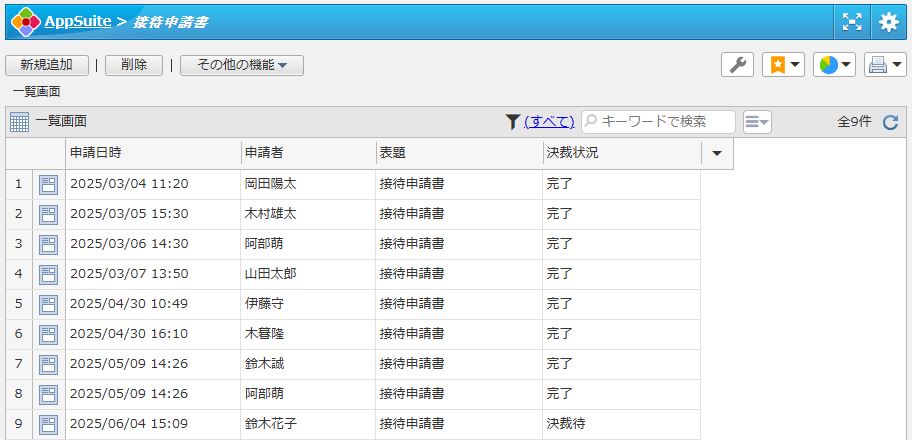Click the 新規追加 button
Image resolution: width=912 pixels, height=440 pixels.
pos(47,65)
